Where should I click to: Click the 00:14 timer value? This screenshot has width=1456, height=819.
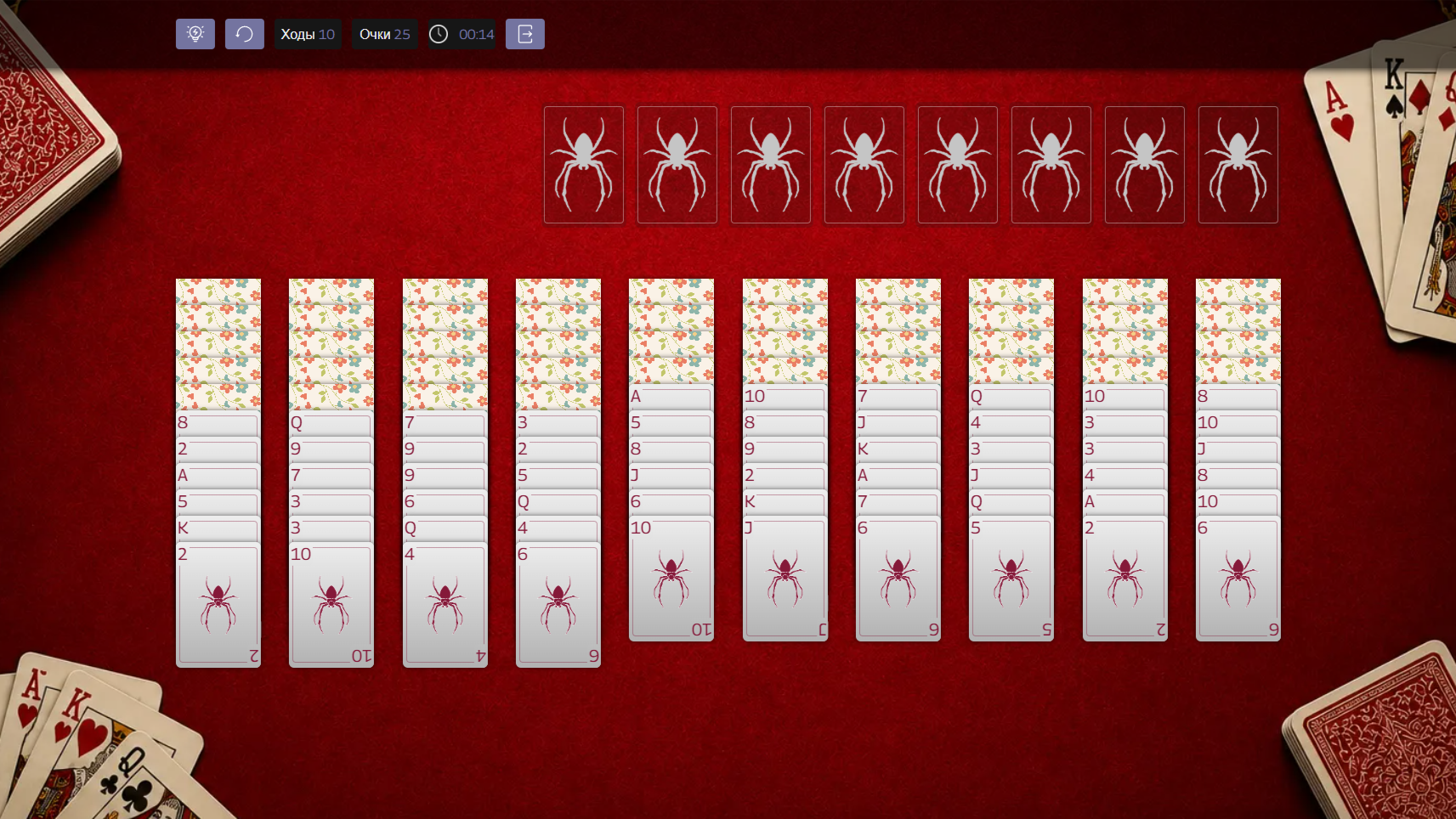(x=476, y=34)
